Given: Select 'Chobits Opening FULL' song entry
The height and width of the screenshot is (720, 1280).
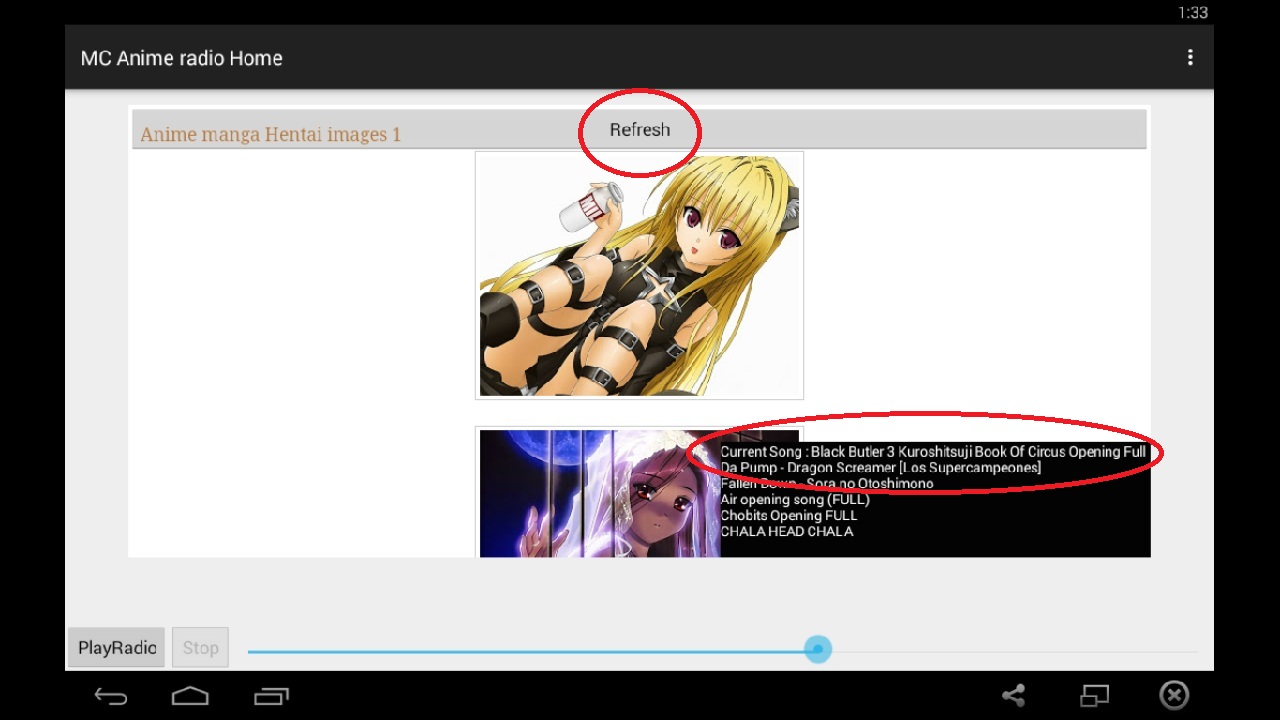Looking at the screenshot, I should tap(789, 516).
